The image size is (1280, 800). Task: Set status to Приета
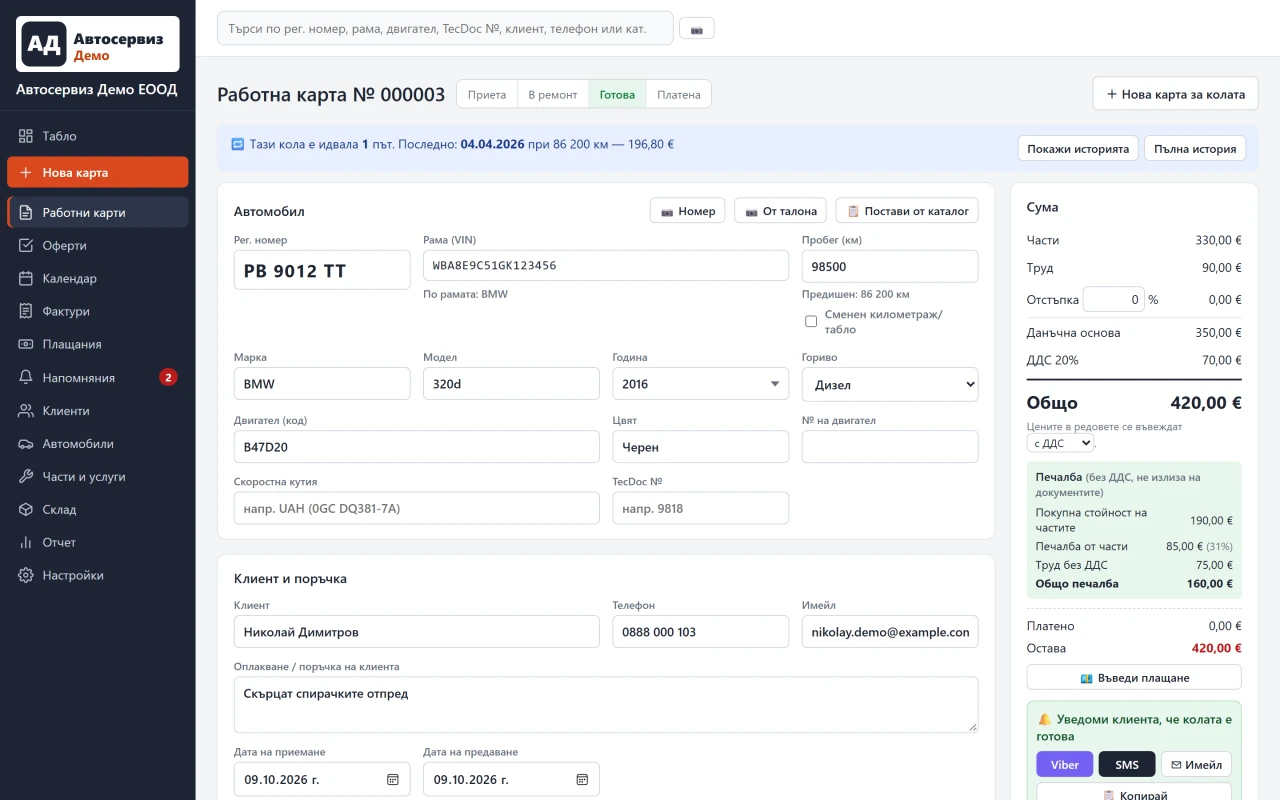[487, 94]
